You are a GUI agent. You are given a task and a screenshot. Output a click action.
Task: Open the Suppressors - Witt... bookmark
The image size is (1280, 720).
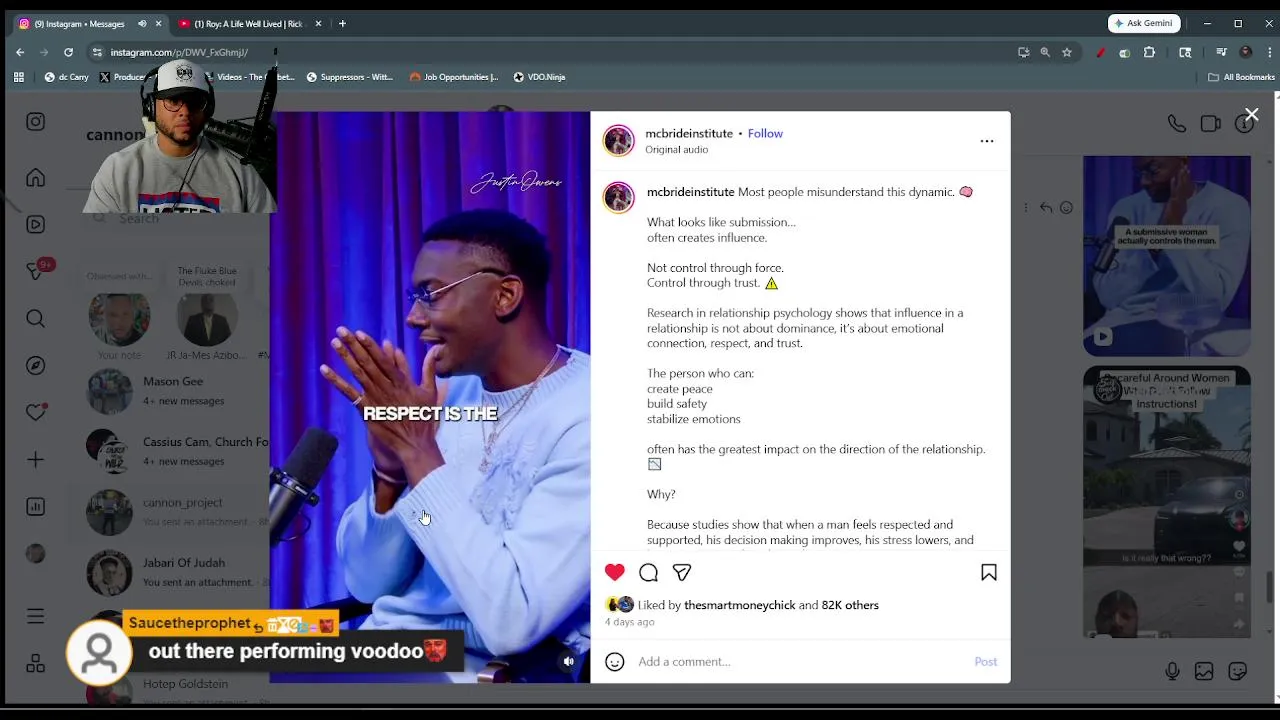click(349, 77)
